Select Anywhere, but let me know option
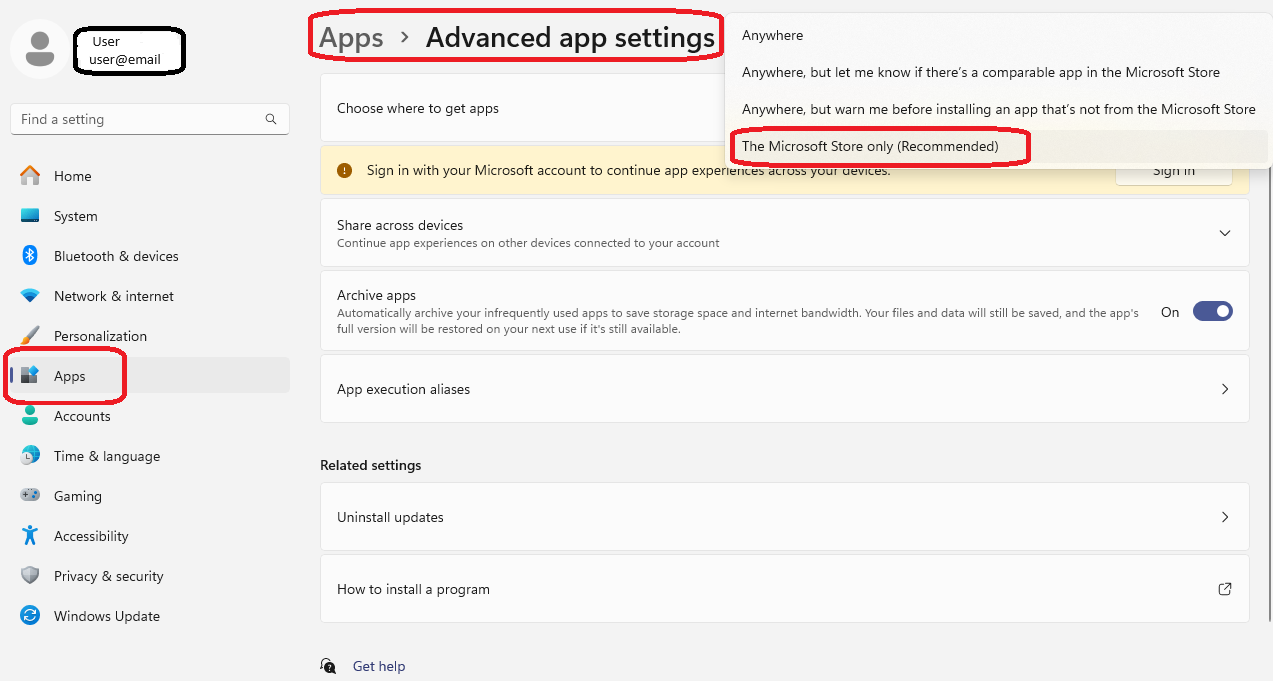Image resolution: width=1279 pixels, height=686 pixels. (x=997, y=72)
